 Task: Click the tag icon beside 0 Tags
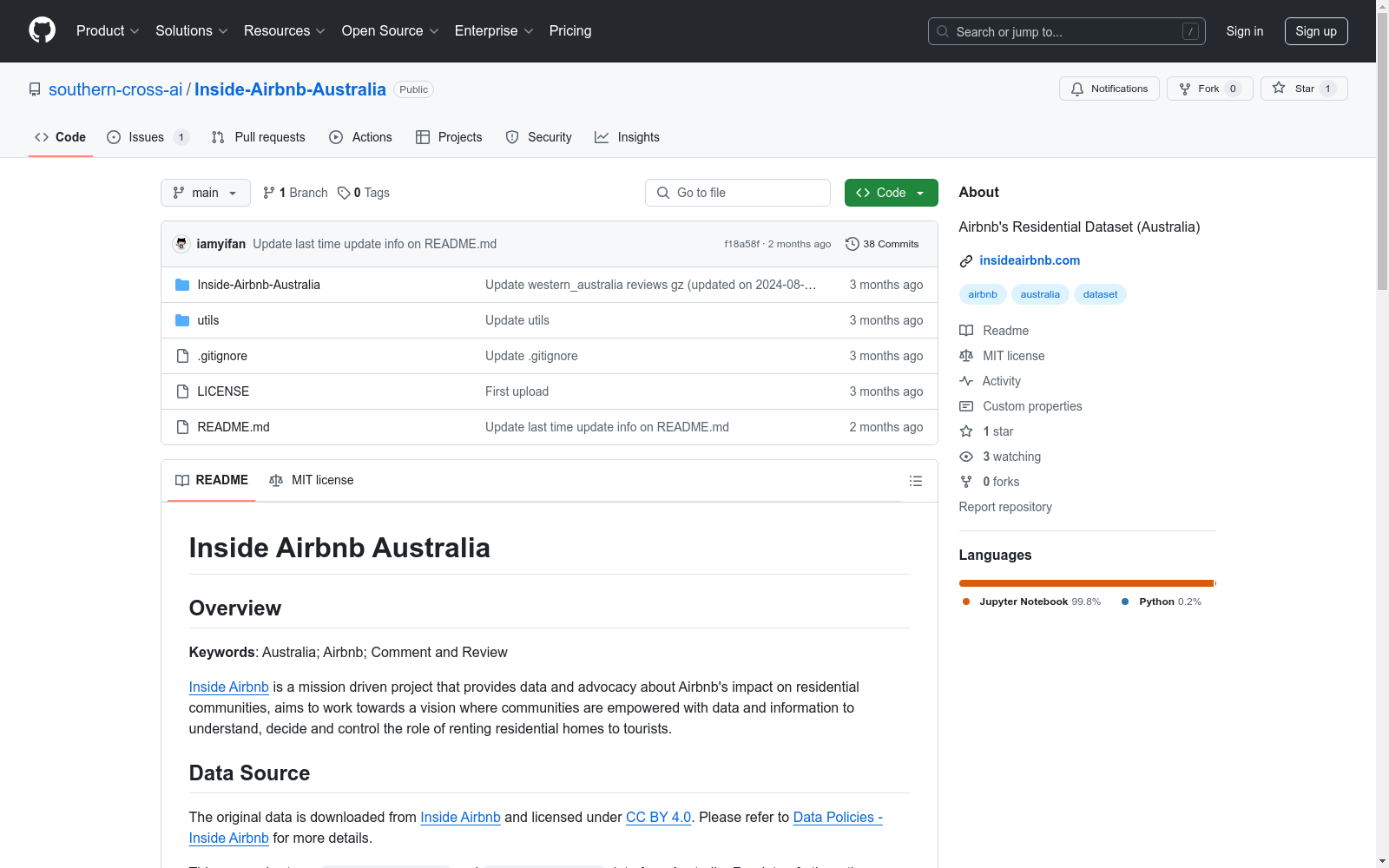point(344,193)
